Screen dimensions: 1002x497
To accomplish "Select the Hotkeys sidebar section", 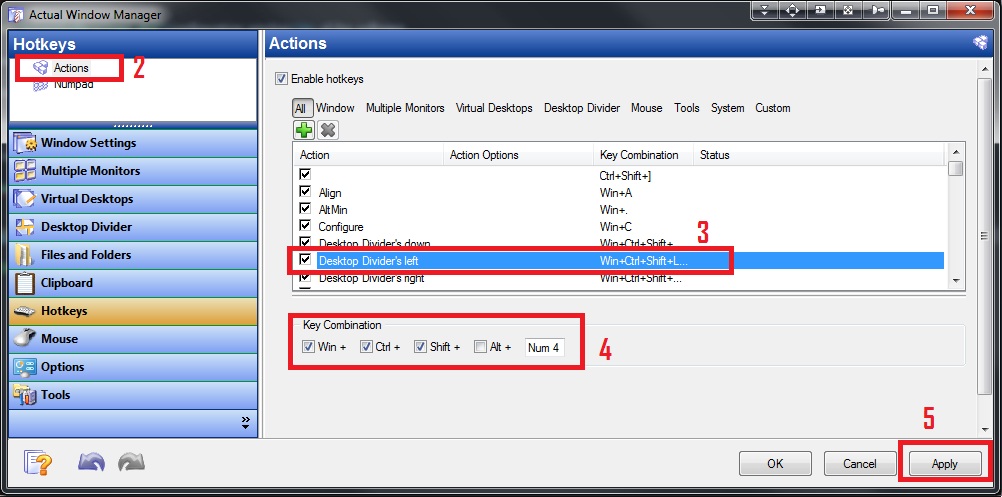I will pos(134,311).
